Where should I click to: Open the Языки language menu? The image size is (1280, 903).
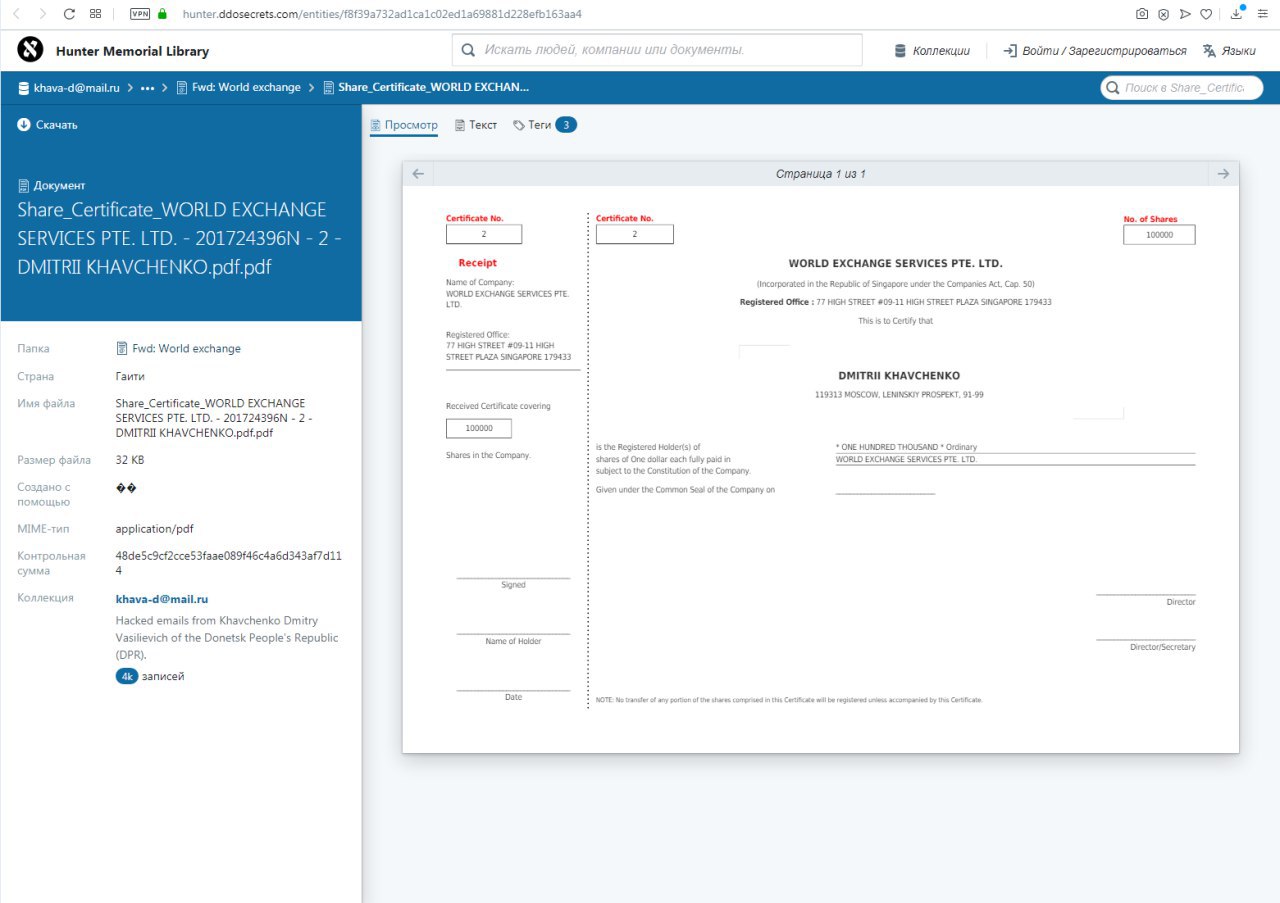pyautogui.click(x=1230, y=51)
